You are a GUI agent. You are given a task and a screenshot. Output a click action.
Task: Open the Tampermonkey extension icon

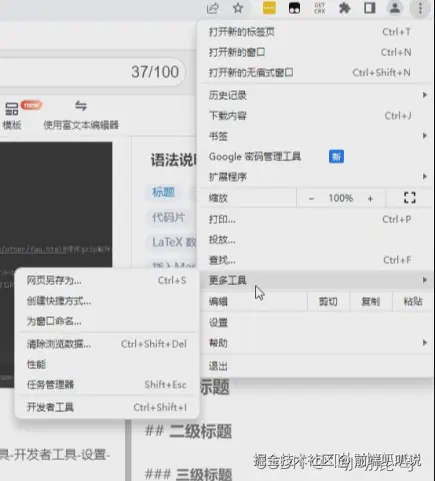(x=294, y=8)
